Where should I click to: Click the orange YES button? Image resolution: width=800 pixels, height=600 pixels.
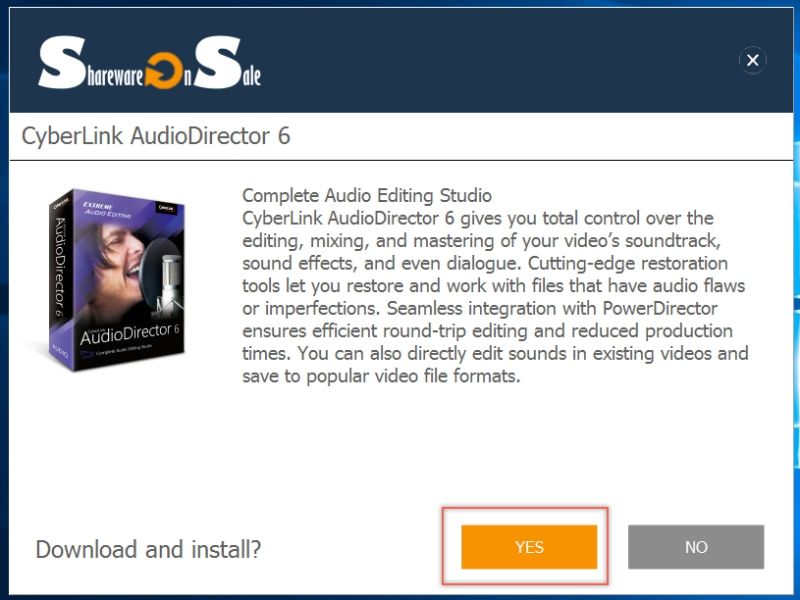pyautogui.click(x=529, y=547)
